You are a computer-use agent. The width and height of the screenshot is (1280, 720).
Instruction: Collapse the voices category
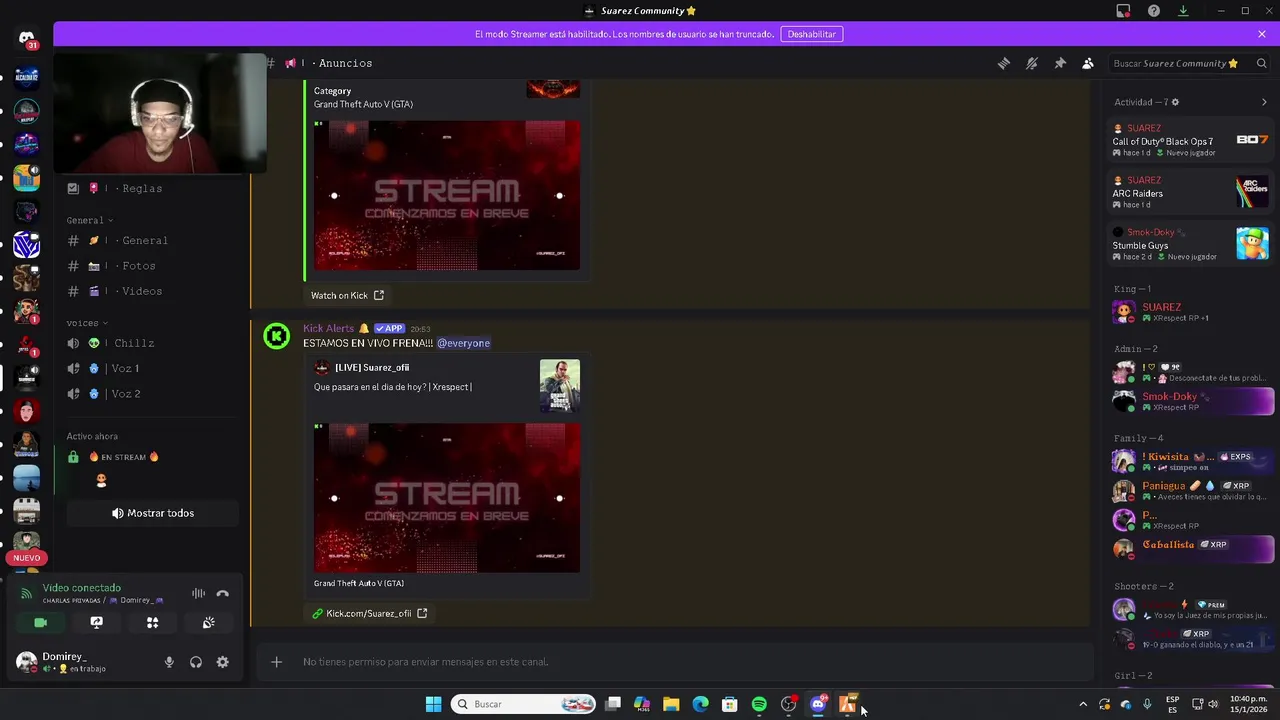coord(87,323)
